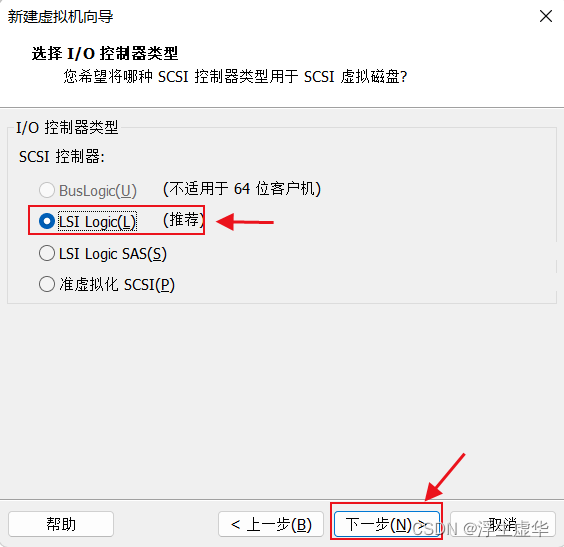This screenshot has width=564, height=547.
Task: Click the (推荐) recommendation note
Action: [x=184, y=220]
